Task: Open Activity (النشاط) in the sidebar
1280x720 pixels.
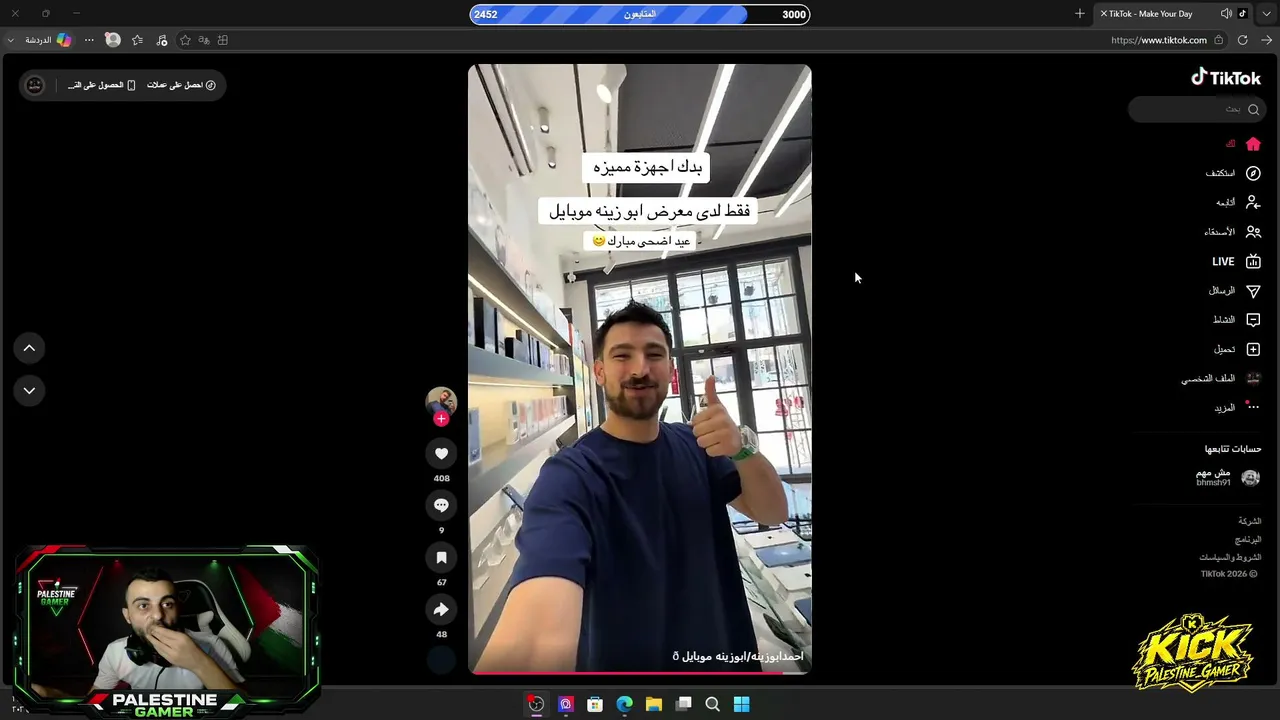Action: point(1237,320)
